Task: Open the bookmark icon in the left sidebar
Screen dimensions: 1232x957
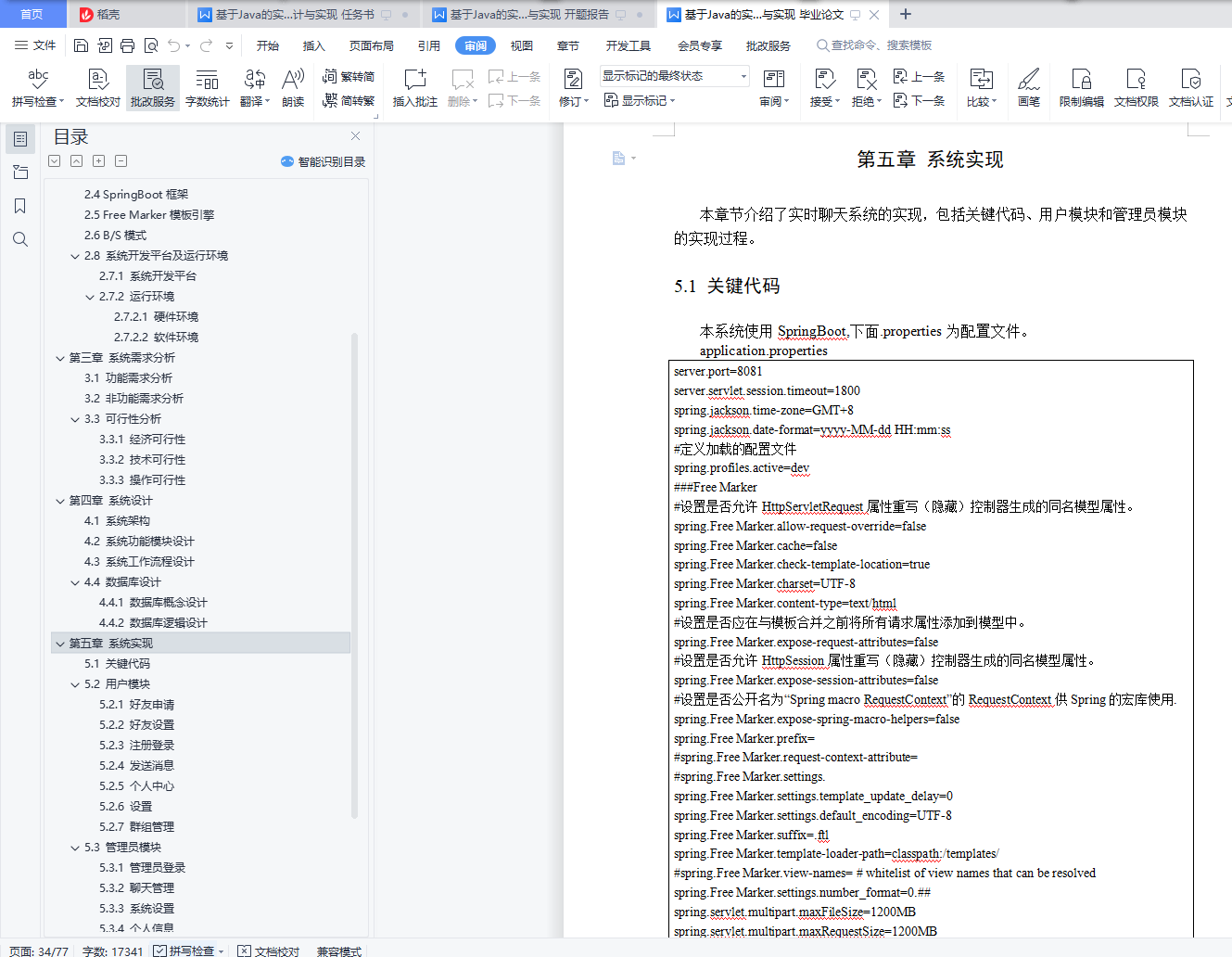Action: click(x=19, y=206)
